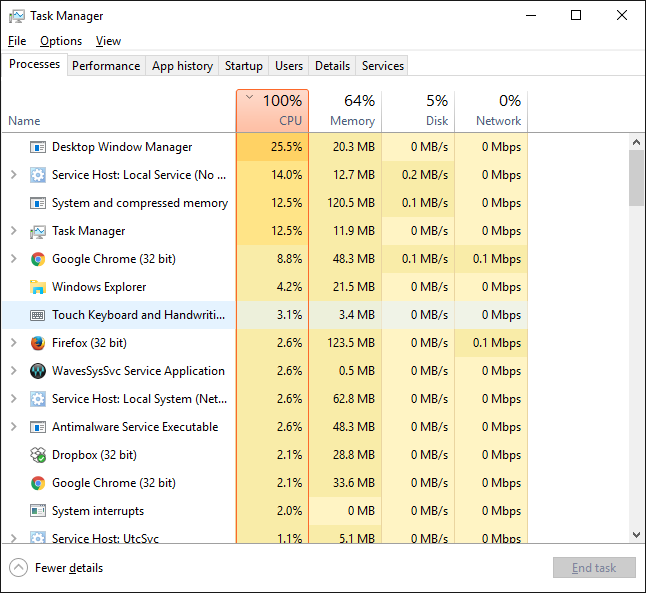The height and width of the screenshot is (593, 646).
Task: Click the Desktop Window Manager process icon
Action: pos(38,147)
